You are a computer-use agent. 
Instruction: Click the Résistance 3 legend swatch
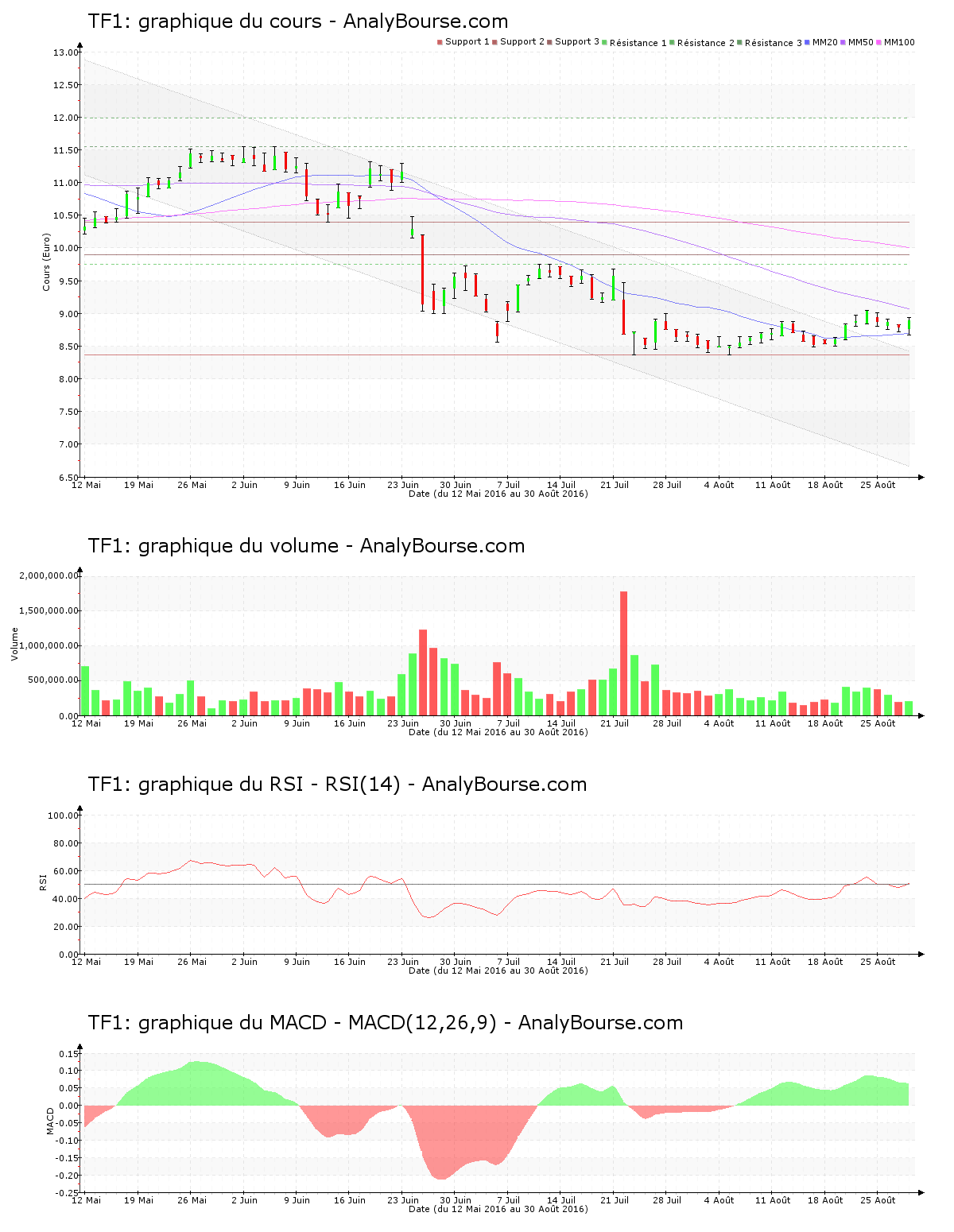739,42
